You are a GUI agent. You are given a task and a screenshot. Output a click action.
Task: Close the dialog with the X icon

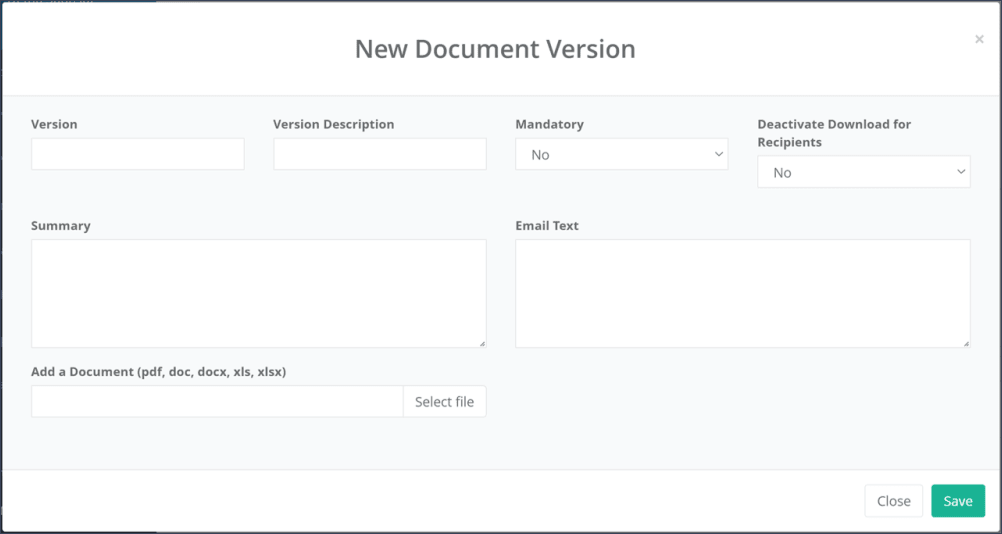pyautogui.click(x=979, y=40)
